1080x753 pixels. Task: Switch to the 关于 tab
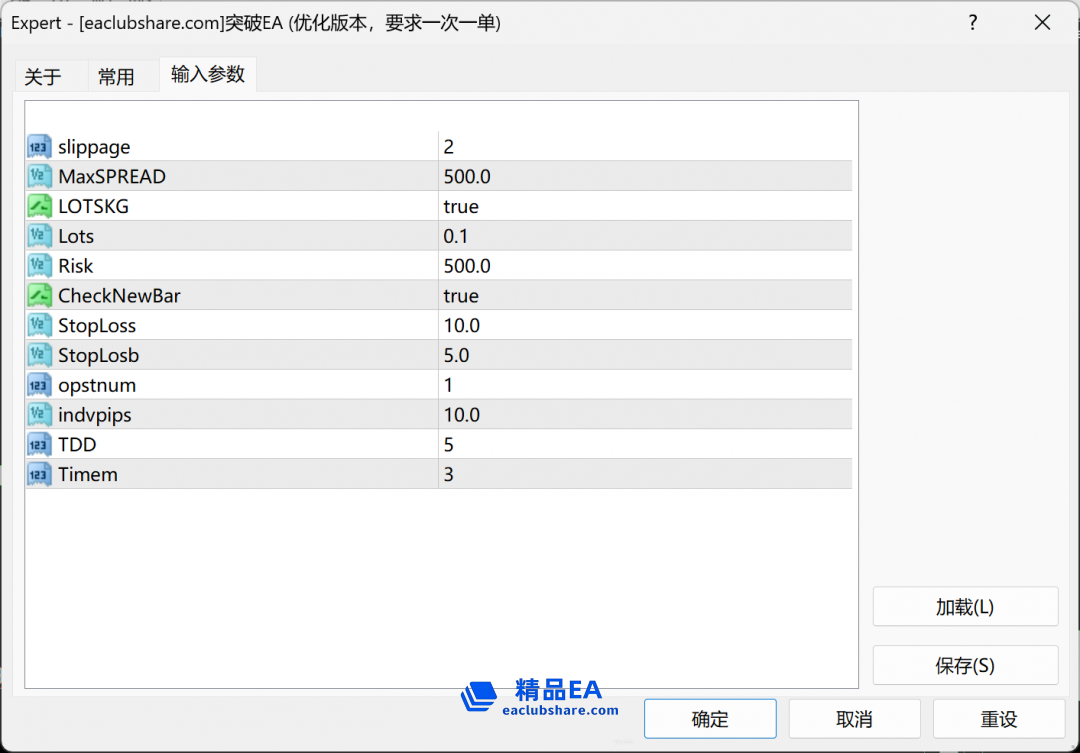43,77
